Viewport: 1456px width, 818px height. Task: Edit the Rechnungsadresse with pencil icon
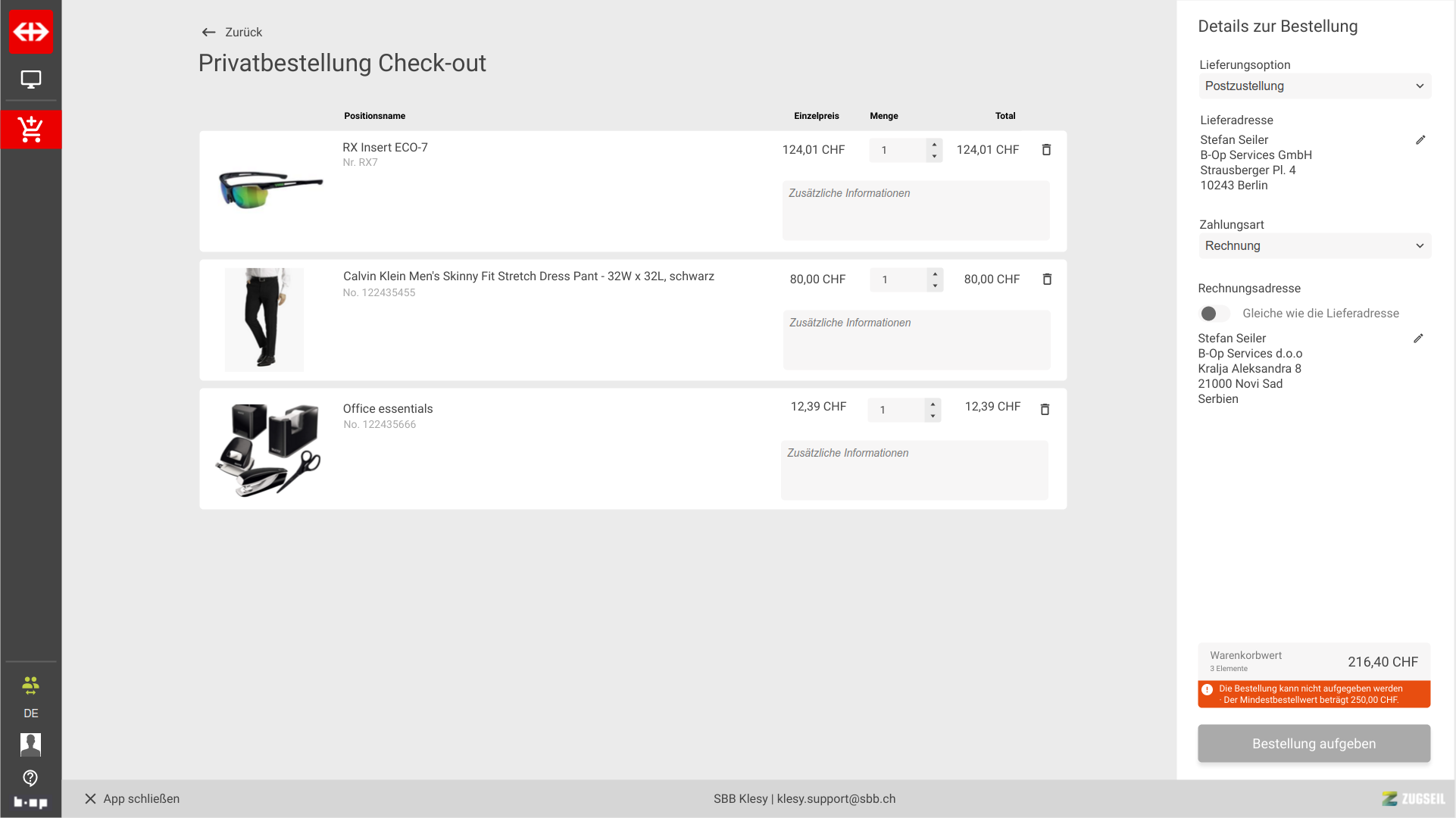pos(1418,339)
